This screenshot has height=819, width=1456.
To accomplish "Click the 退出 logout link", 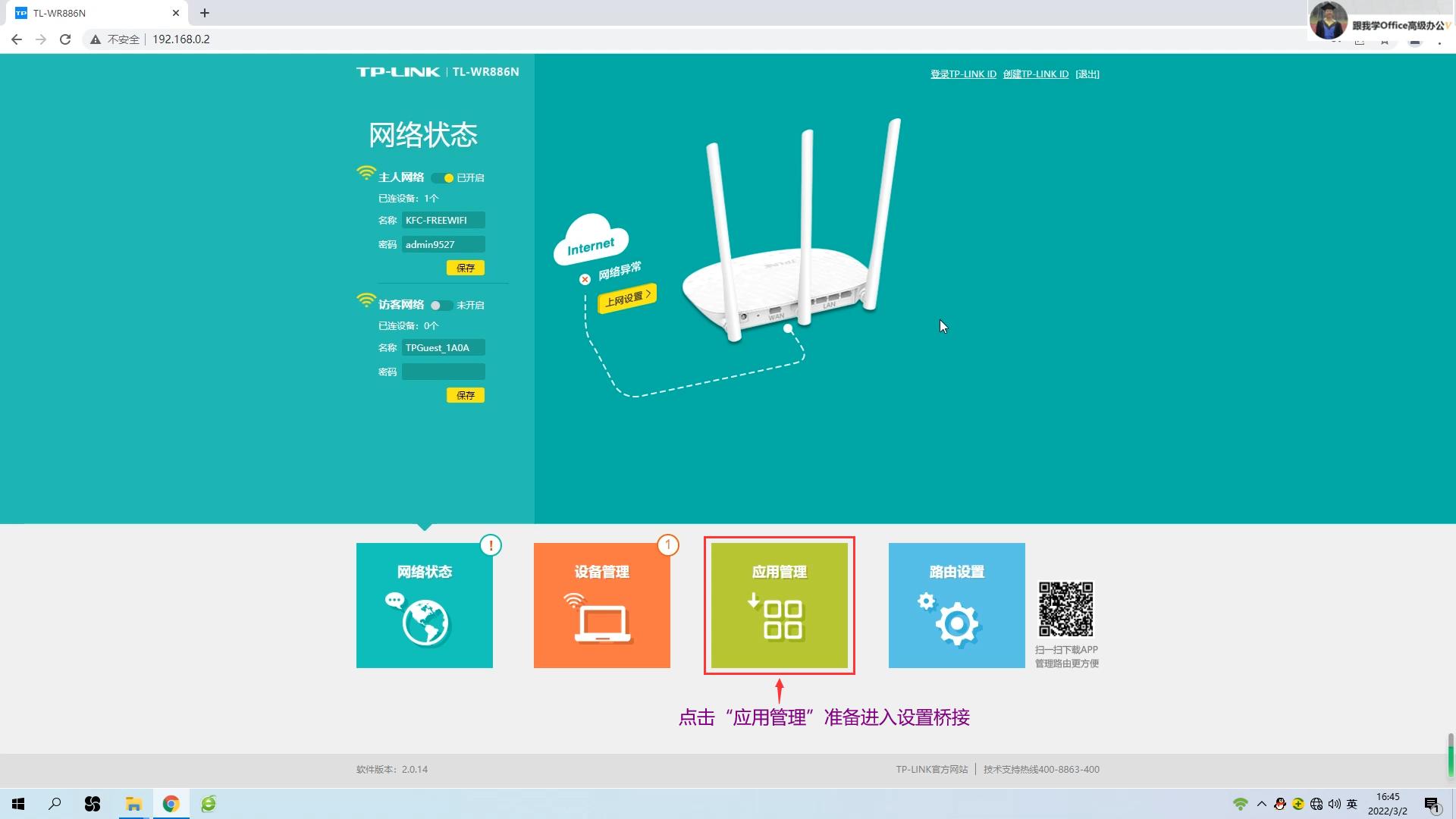I will (x=1087, y=74).
